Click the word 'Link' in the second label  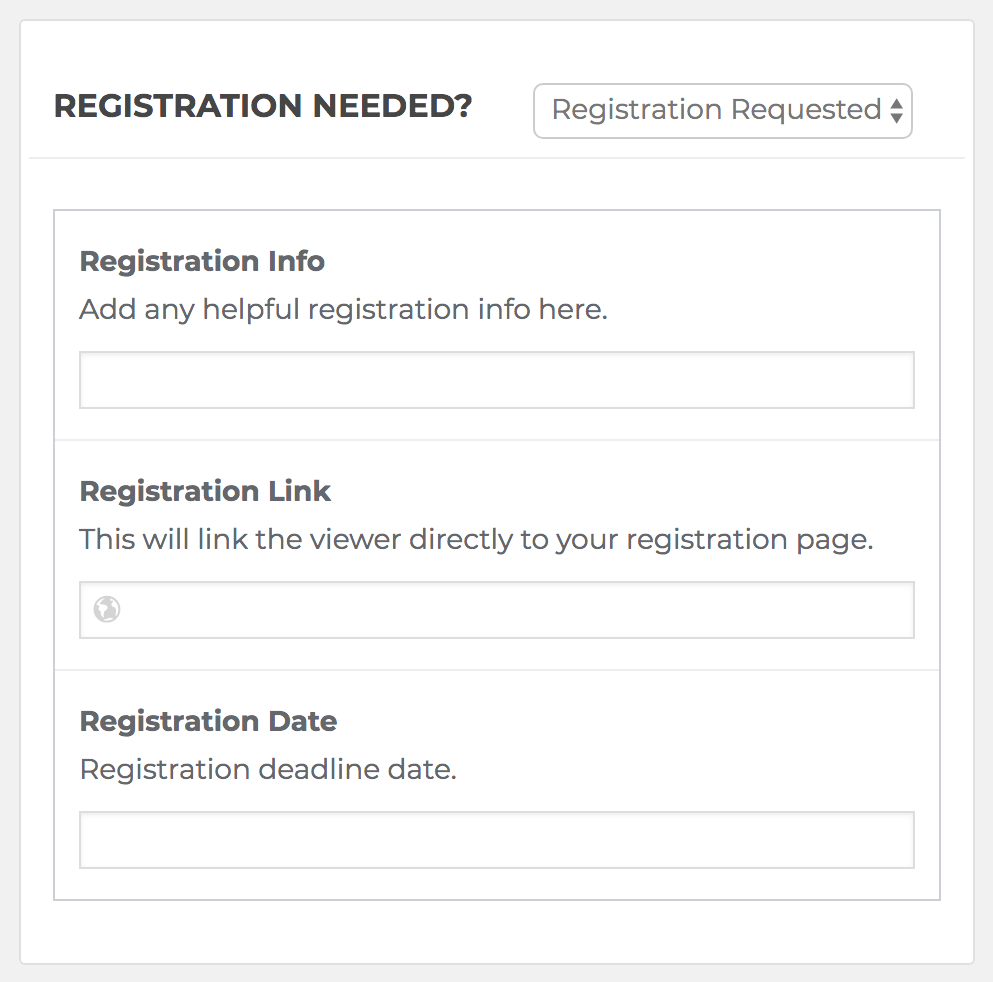[300, 491]
